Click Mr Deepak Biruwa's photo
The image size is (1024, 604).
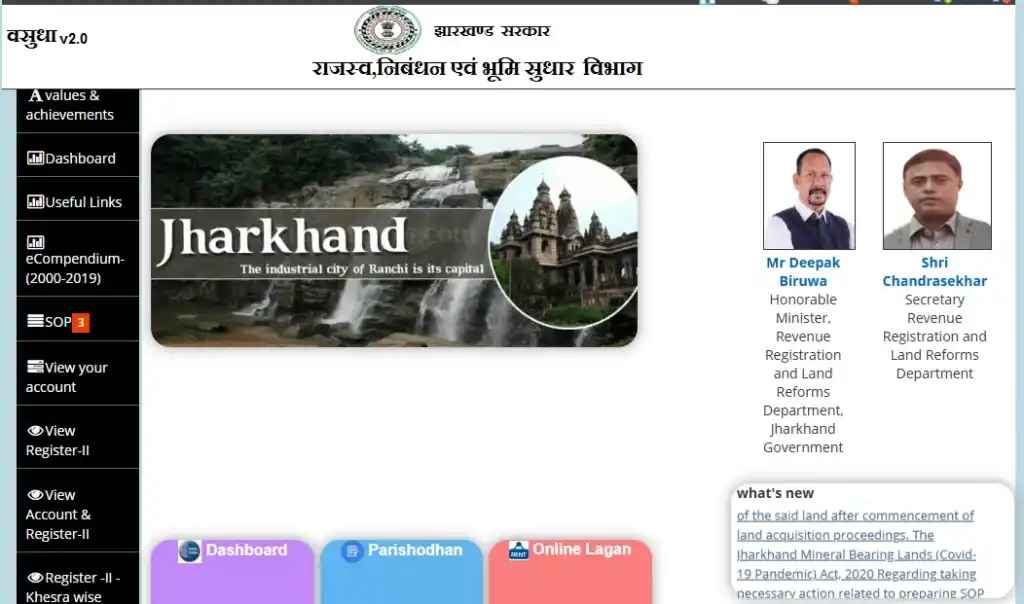click(809, 196)
